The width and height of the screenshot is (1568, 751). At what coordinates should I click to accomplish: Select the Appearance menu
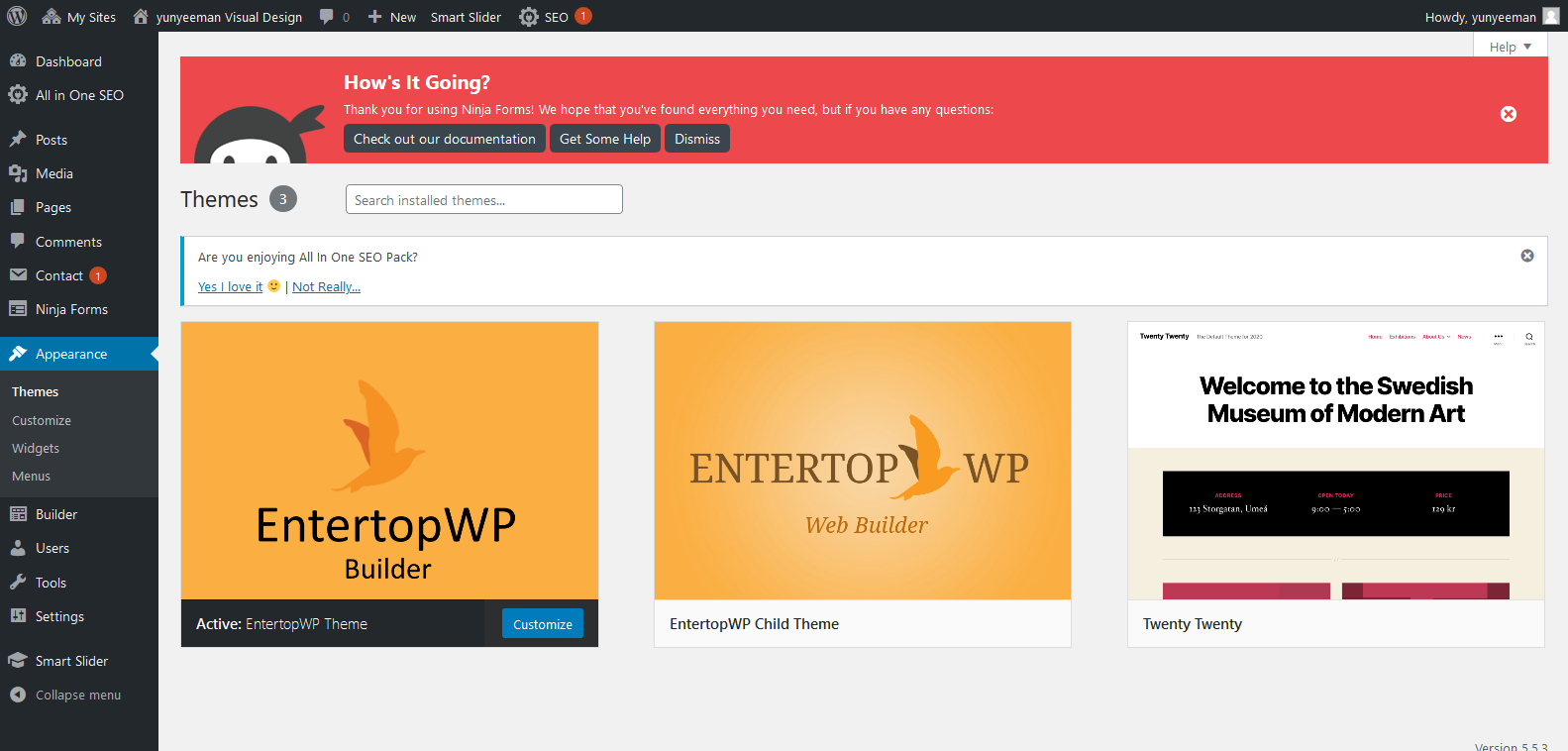tap(79, 354)
